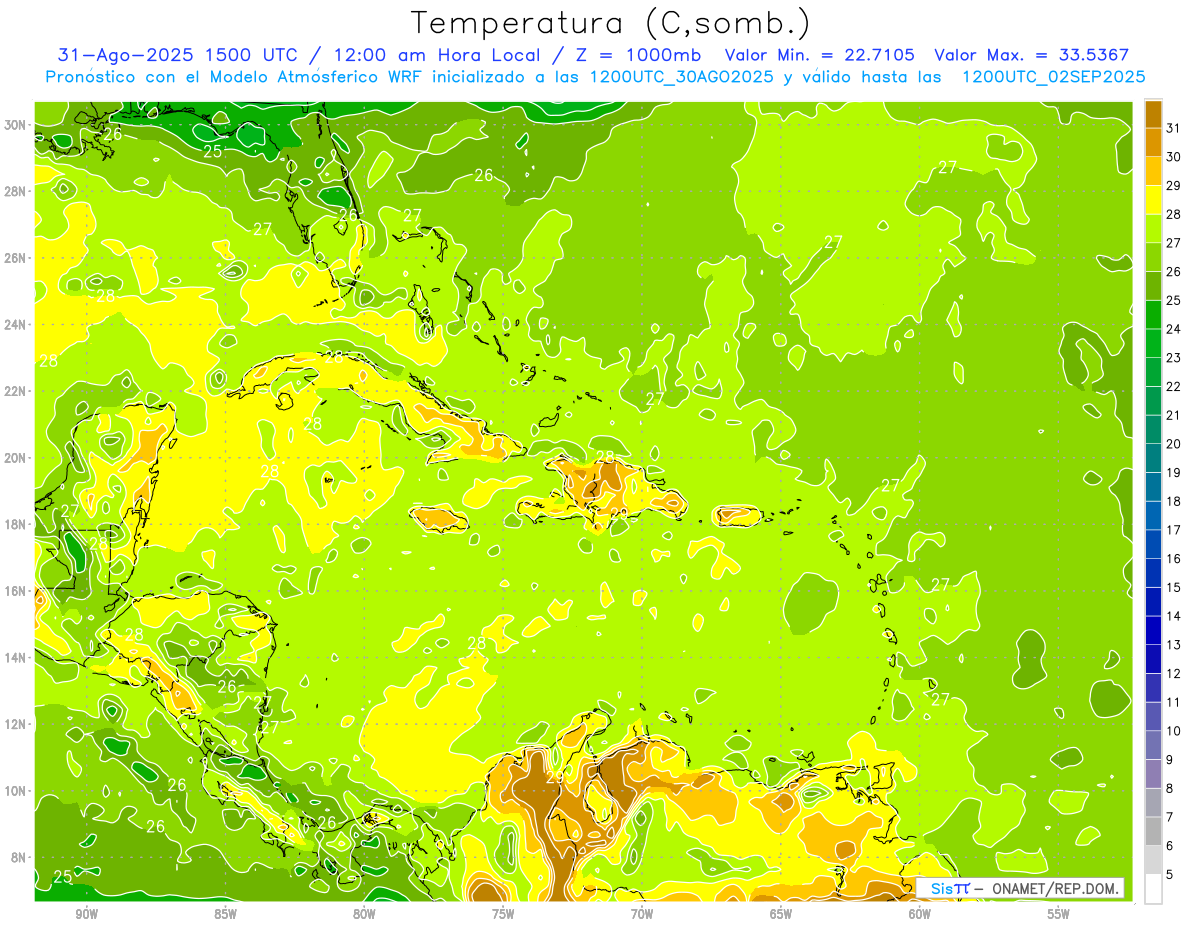Click the colorbar label '28'

1173,214
